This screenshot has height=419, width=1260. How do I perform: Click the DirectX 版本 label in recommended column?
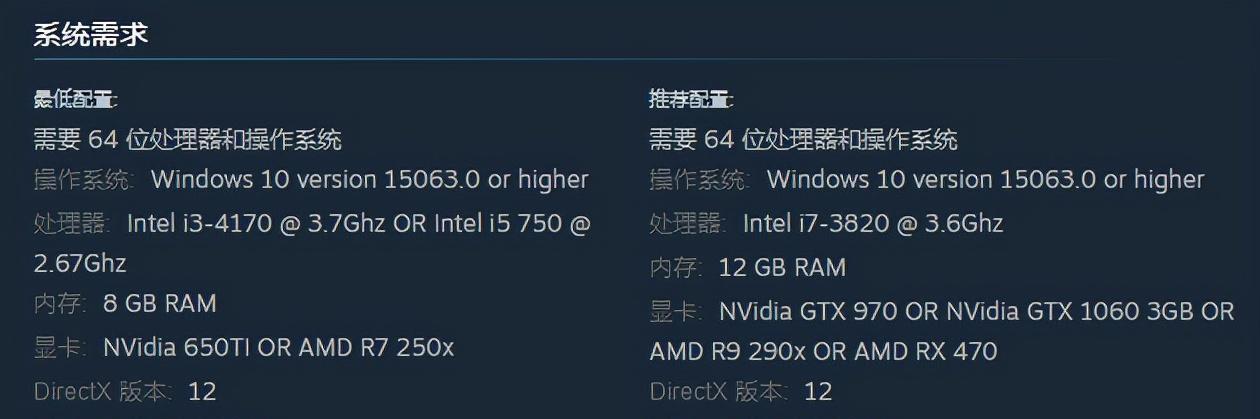tap(720, 390)
